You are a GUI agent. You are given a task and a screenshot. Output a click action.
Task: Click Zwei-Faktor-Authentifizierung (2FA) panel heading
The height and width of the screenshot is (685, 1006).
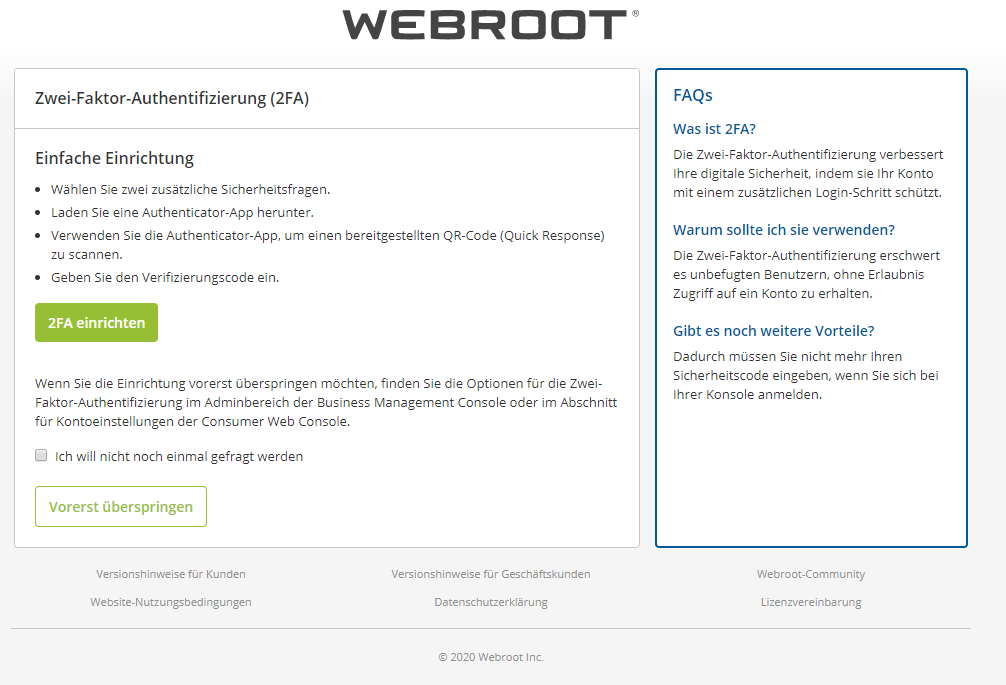click(x=172, y=98)
